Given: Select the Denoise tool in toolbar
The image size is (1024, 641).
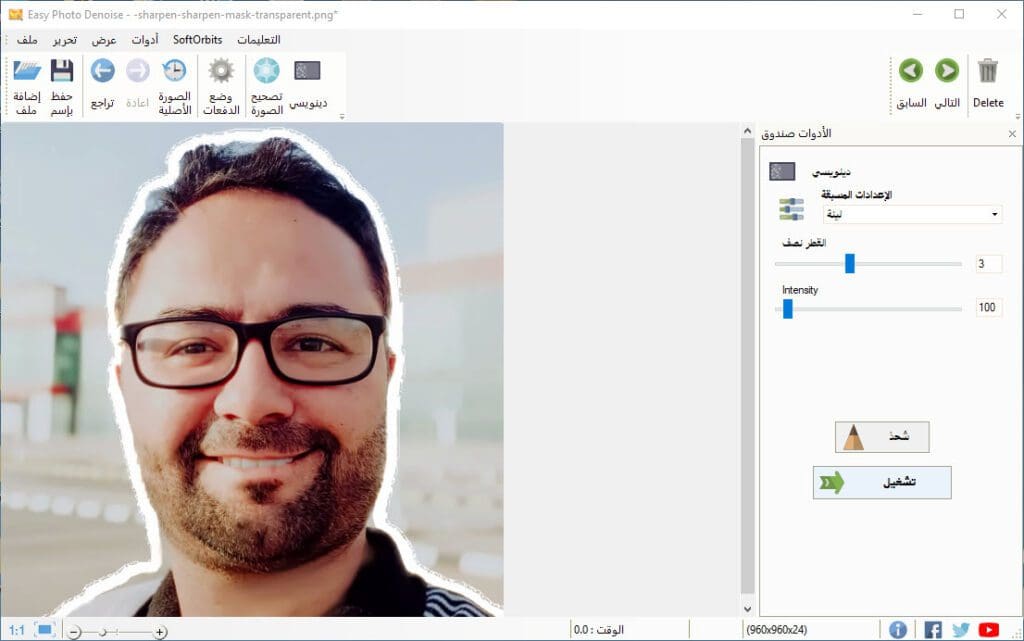Looking at the screenshot, I should point(308,71).
